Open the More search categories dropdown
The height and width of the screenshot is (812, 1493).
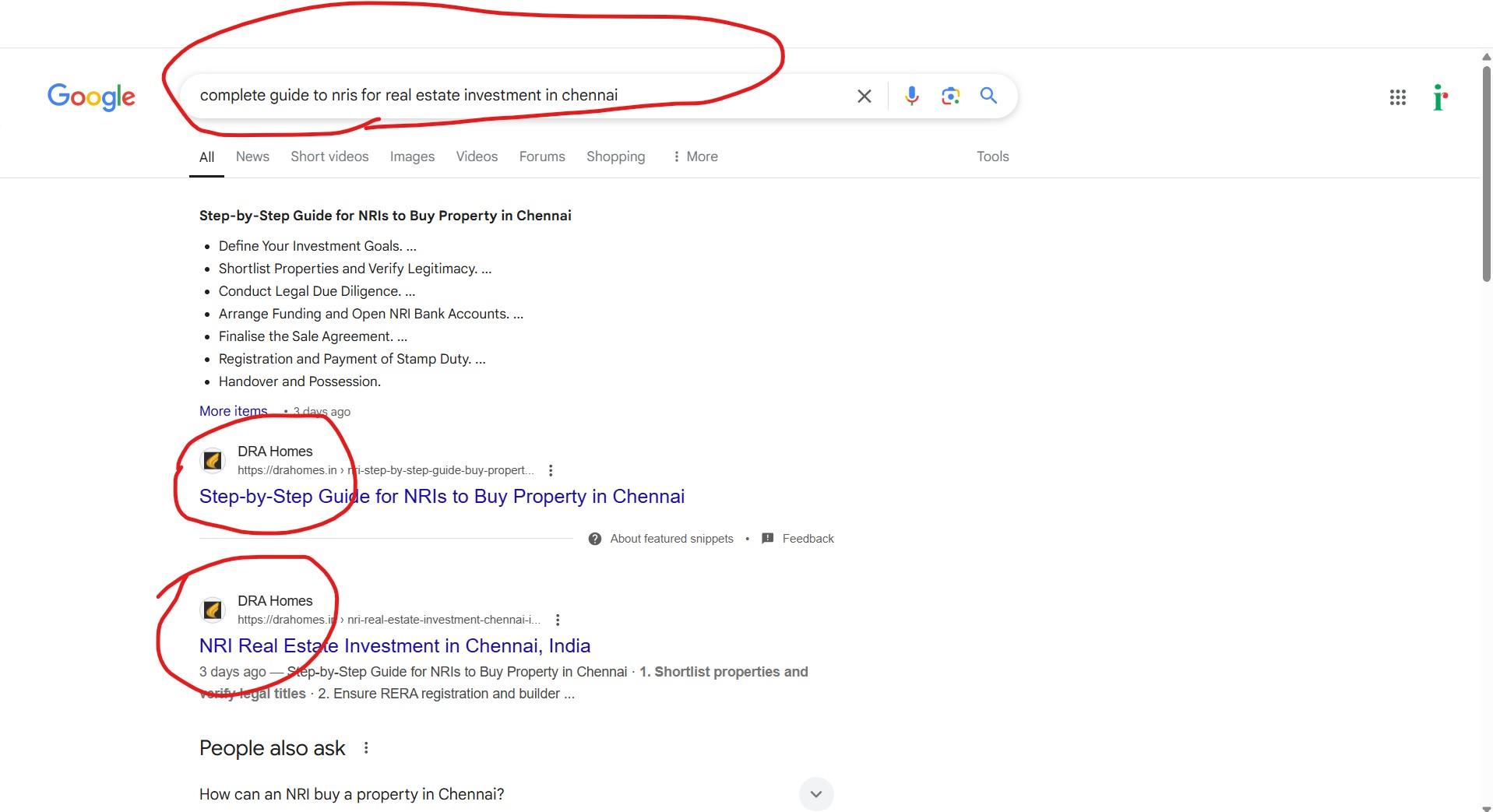(x=695, y=156)
